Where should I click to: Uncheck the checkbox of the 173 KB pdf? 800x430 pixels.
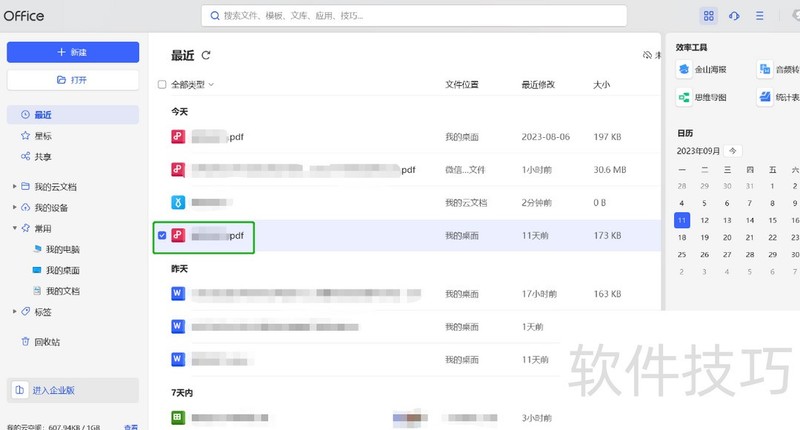(x=162, y=236)
